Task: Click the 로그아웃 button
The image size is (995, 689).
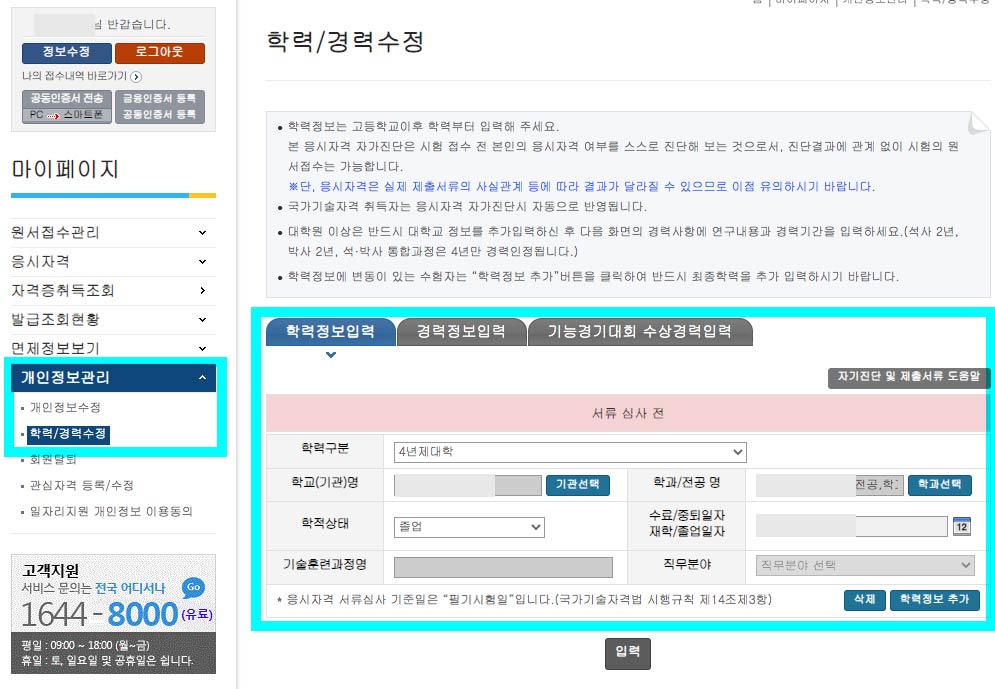Action: pyautogui.click(x=158, y=53)
